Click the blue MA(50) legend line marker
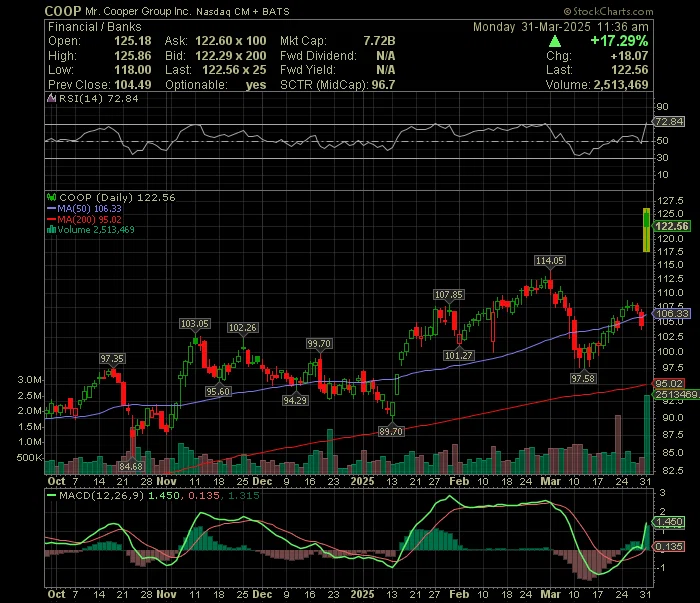700x603 pixels. pyautogui.click(x=51, y=208)
